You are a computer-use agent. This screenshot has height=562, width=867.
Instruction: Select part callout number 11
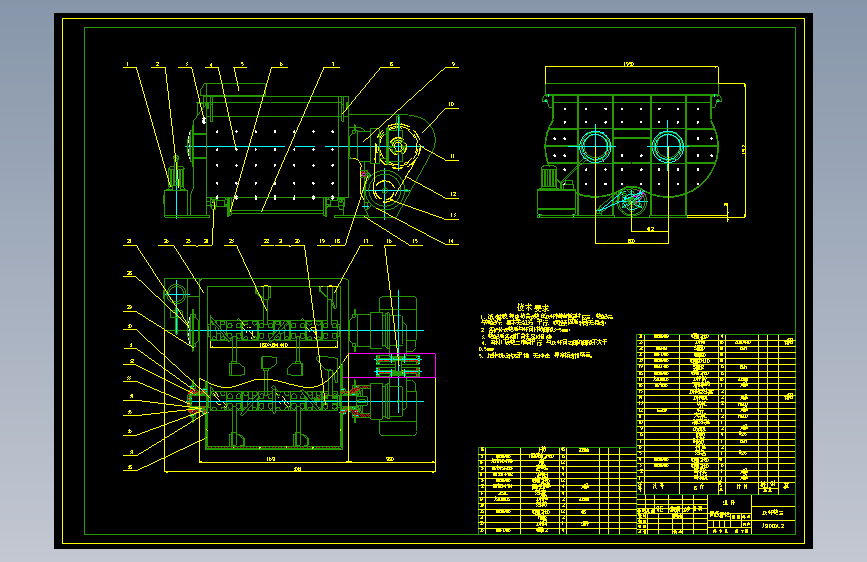[x=452, y=157]
